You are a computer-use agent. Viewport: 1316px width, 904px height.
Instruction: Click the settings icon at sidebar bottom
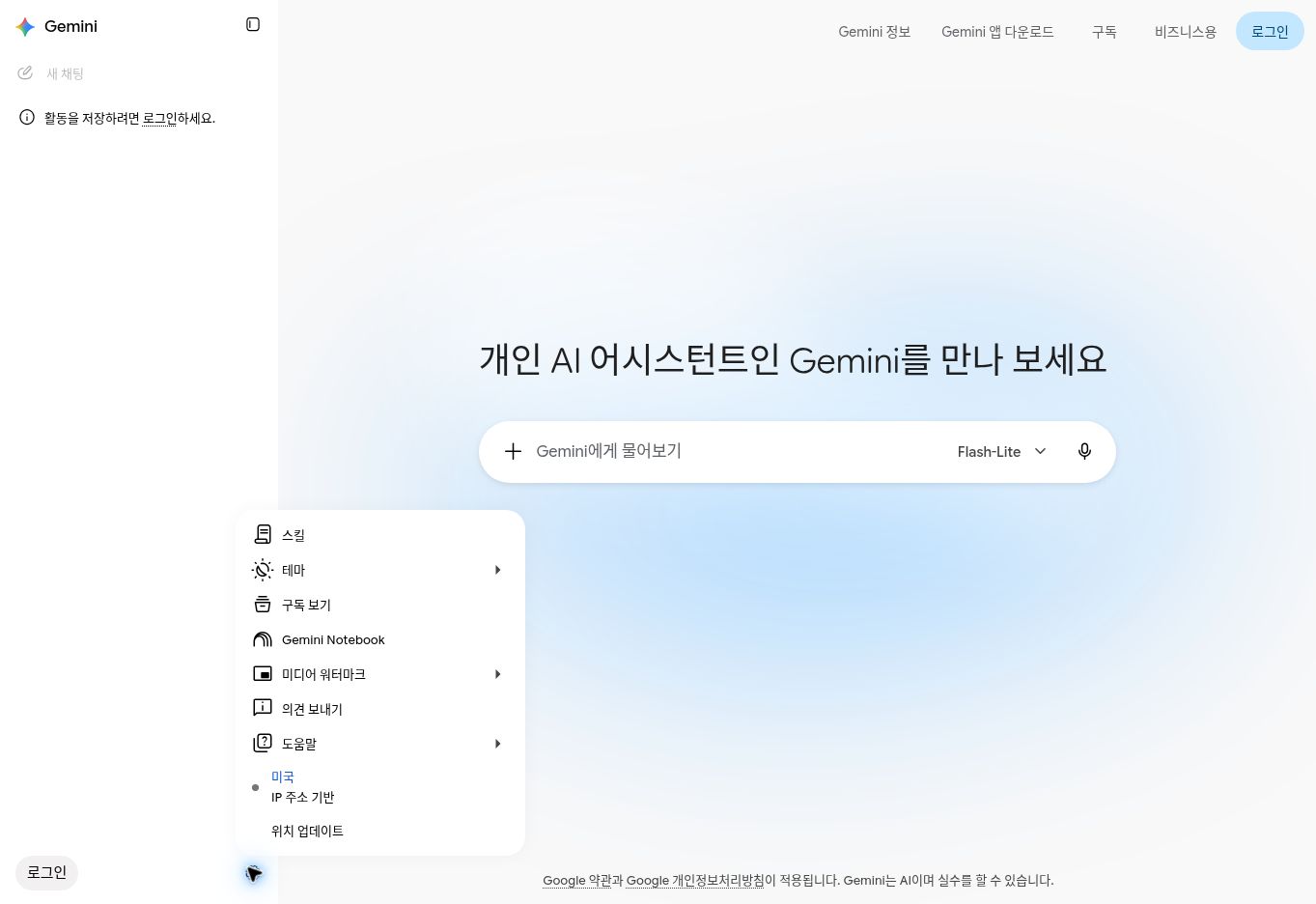(253, 873)
